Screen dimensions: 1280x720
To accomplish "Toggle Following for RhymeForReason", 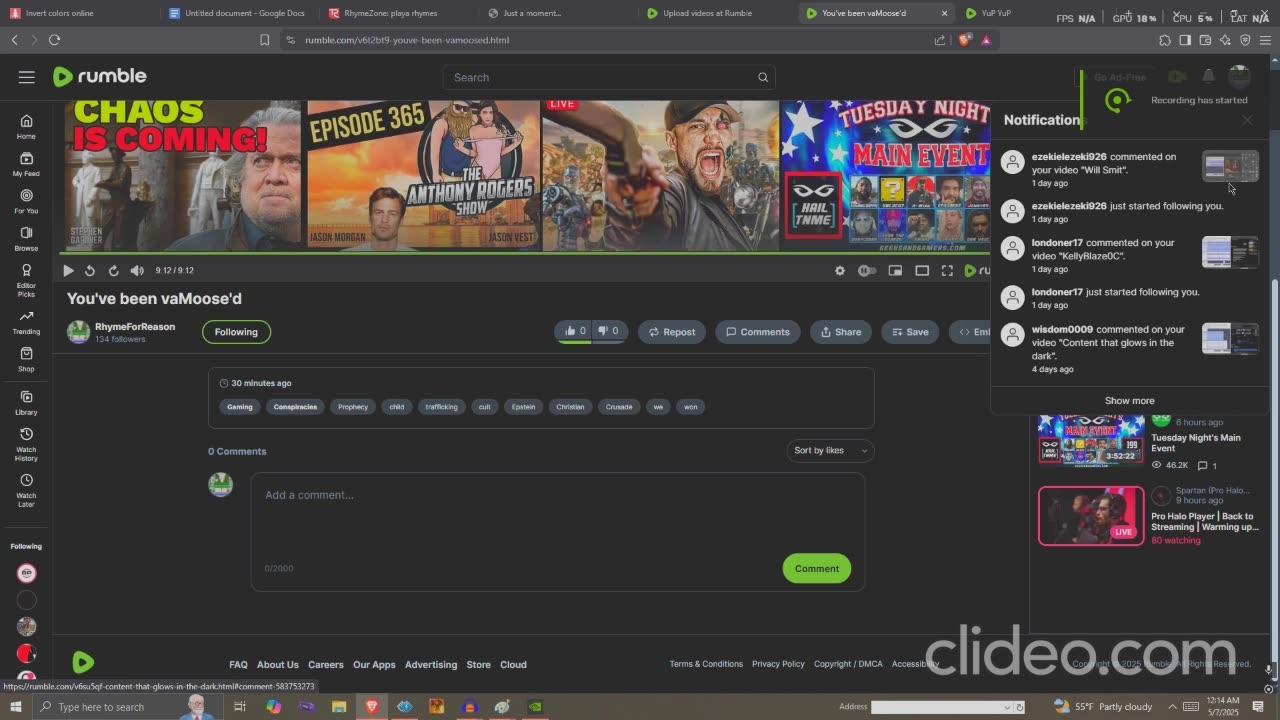I will point(236,332).
